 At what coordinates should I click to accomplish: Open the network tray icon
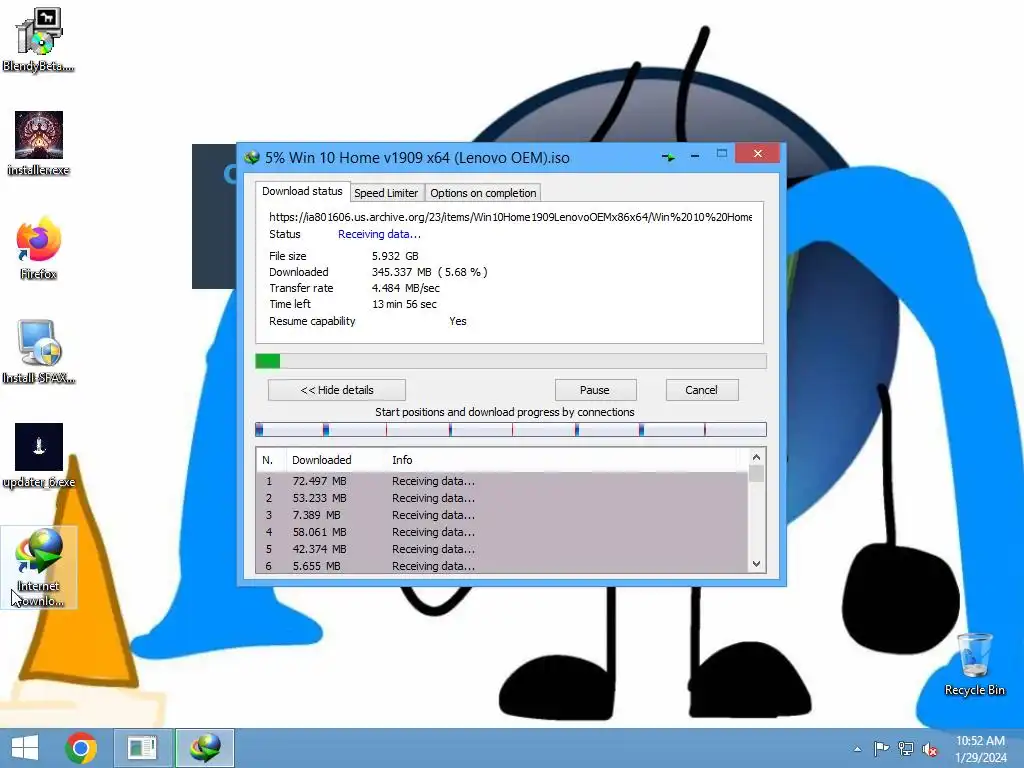pyautogui.click(x=906, y=749)
